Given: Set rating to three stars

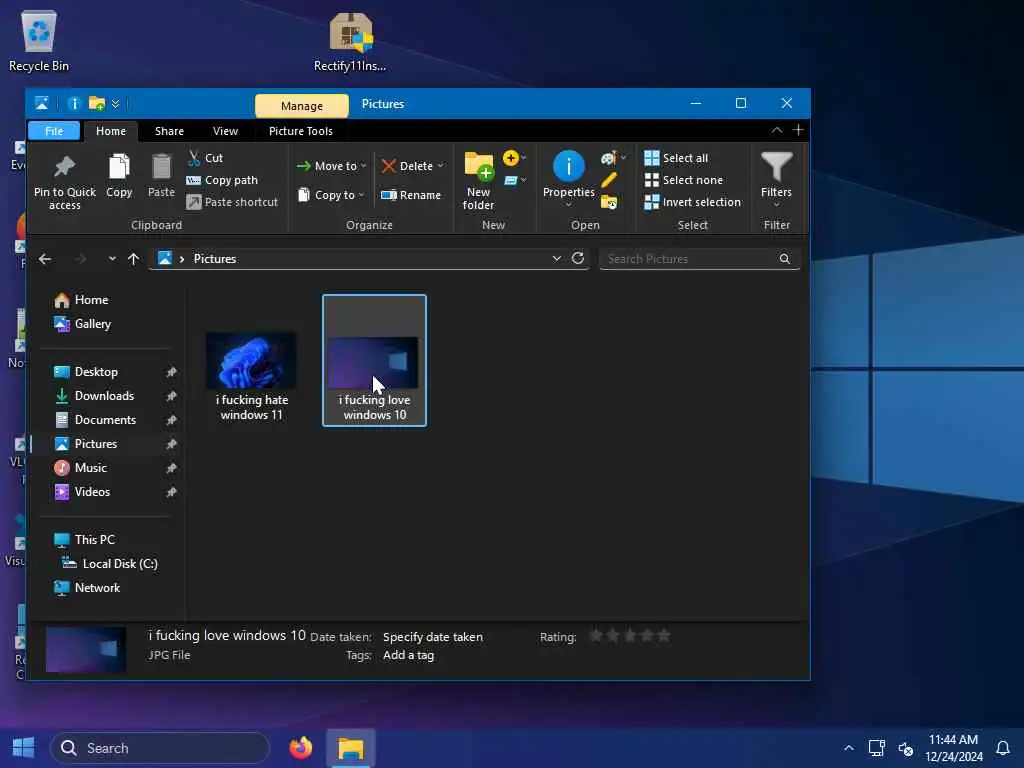Looking at the screenshot, I should tap(630, 635).
